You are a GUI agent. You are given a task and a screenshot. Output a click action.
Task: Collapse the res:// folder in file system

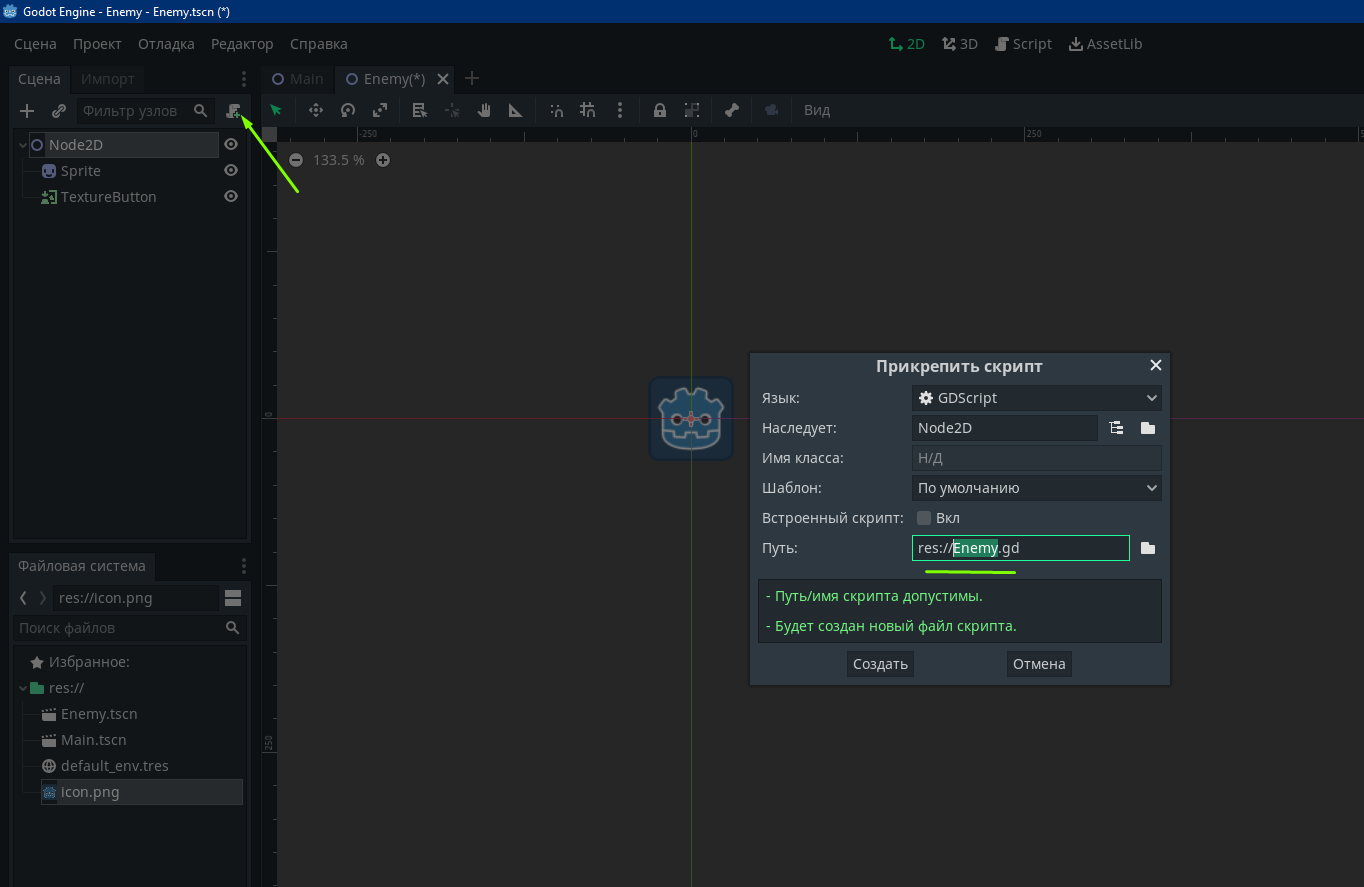tap(23, 688)
